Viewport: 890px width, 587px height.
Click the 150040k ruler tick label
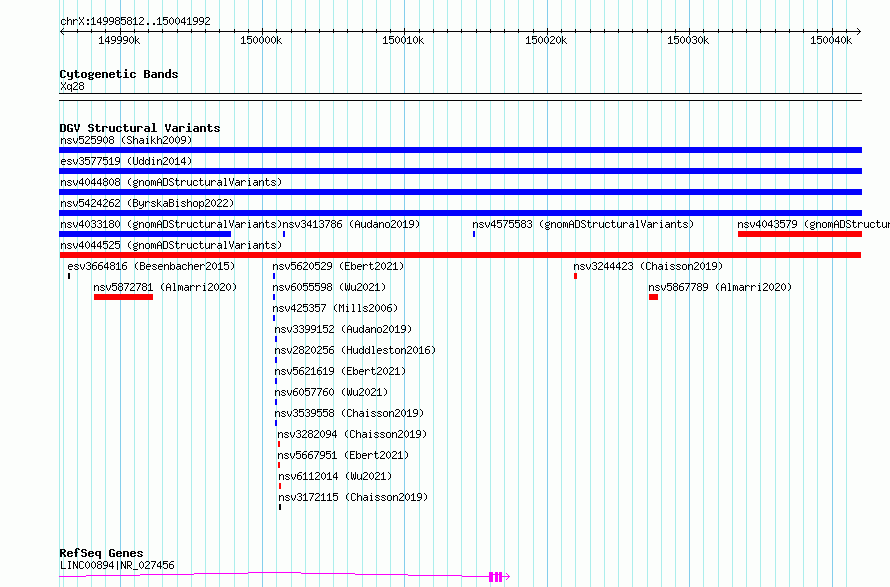point(831,40)
